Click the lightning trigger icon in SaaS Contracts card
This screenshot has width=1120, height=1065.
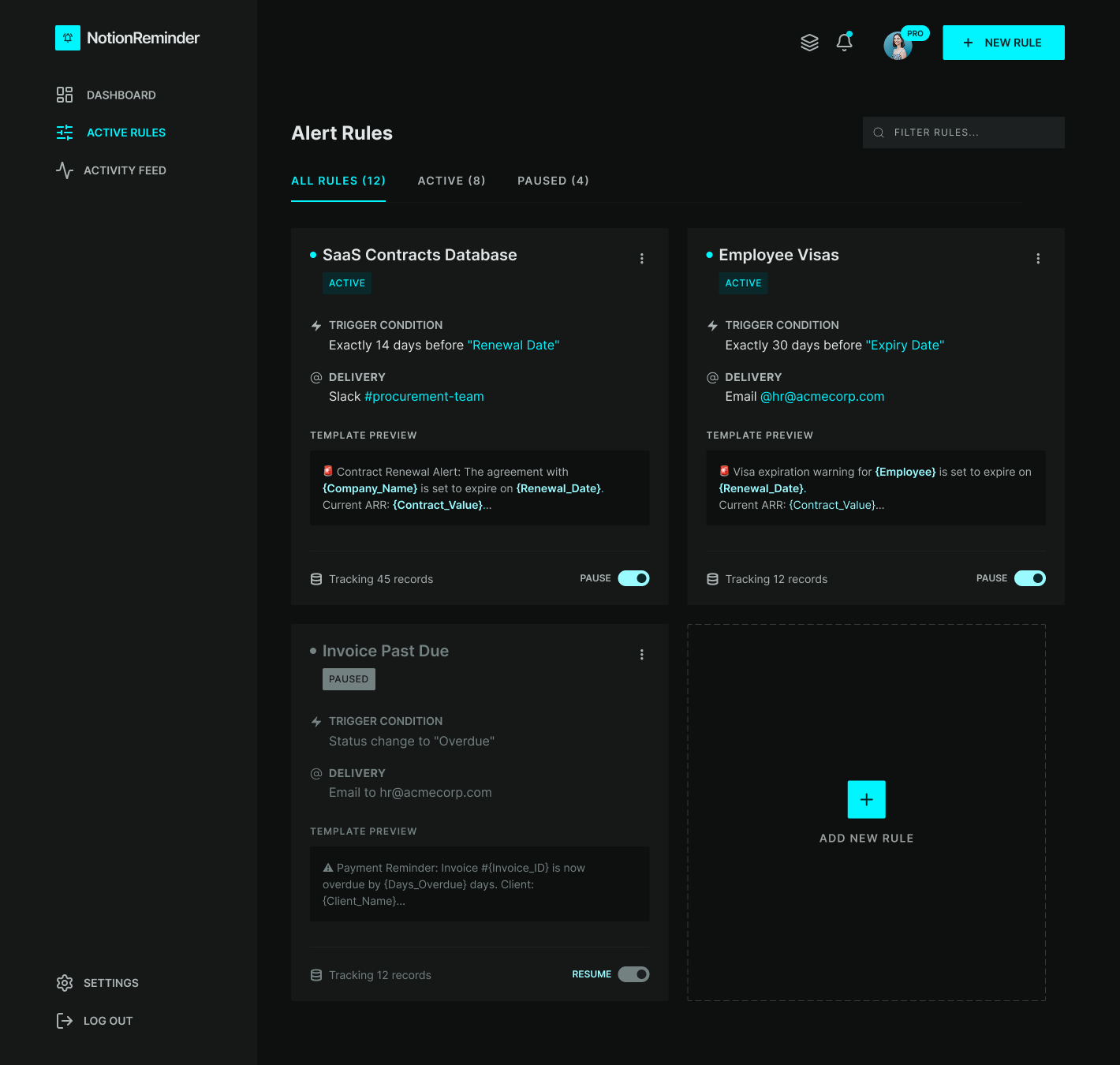click(316, 326)
